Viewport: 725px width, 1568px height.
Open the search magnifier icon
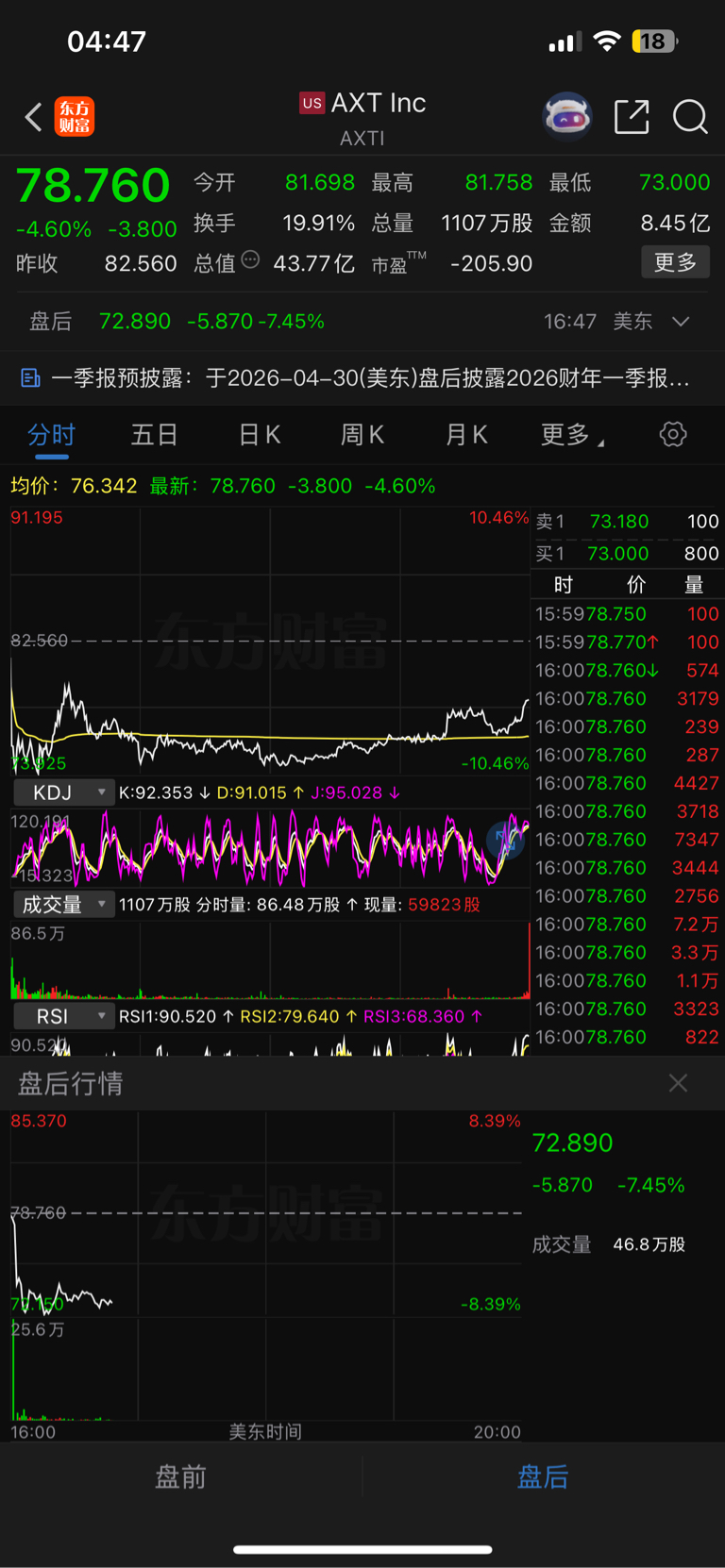690,117
